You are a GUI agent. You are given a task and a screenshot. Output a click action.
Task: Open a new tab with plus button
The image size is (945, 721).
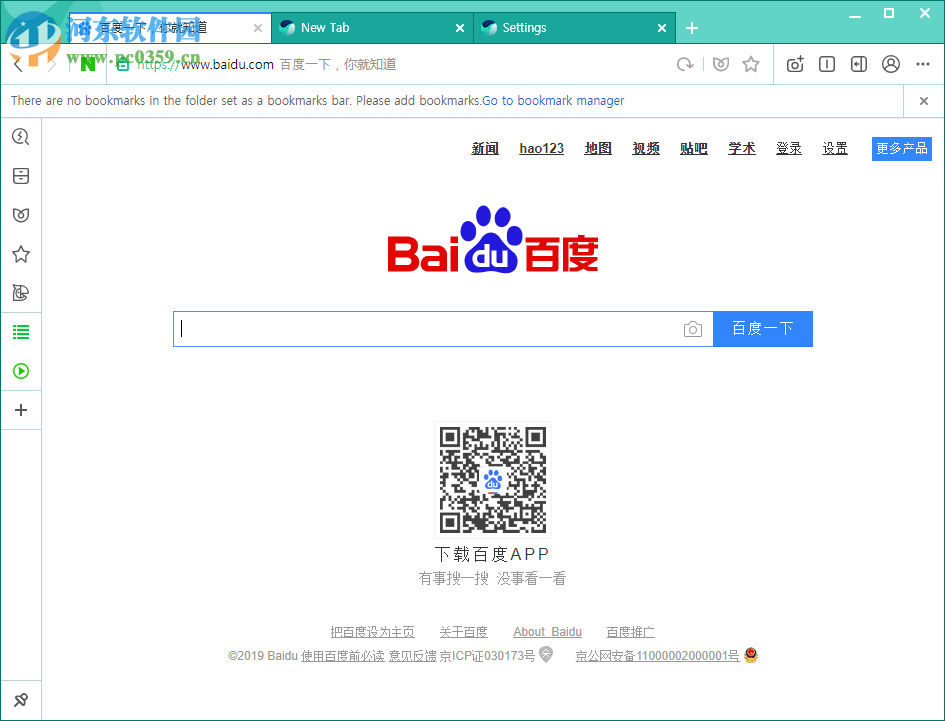coord(692,28)
